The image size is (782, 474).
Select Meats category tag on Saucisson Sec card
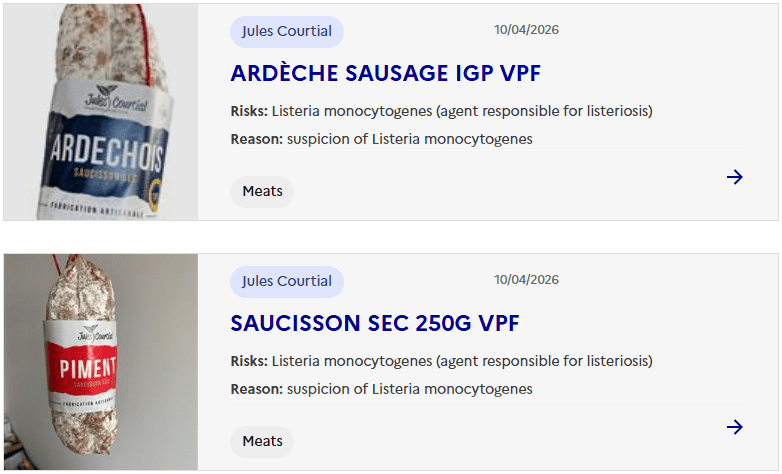click(x=262, y=441)
